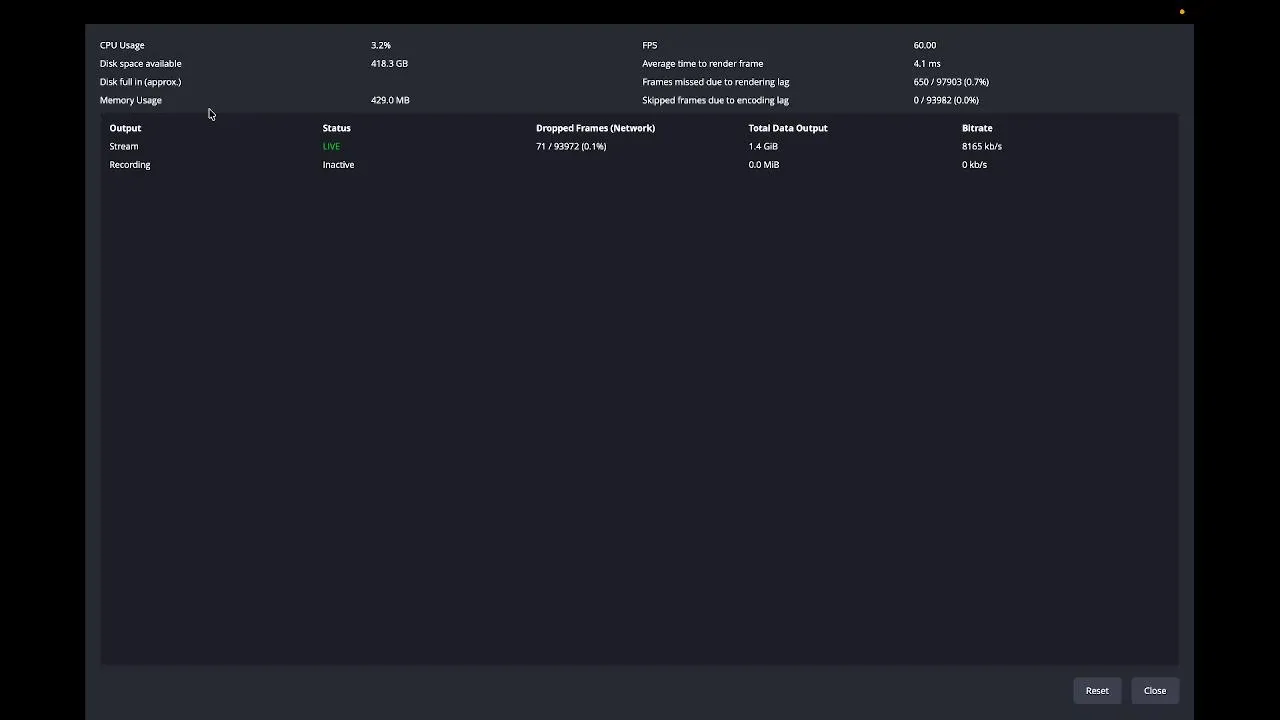Image resolution: width=1280 pixels, height=720 pixels.
Task: Click the CPU Usage label
Action: 122,45
